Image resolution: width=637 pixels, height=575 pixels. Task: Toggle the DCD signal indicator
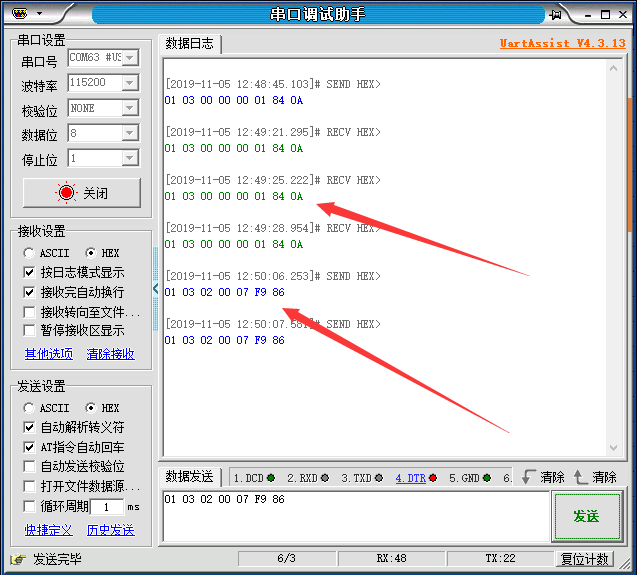click(271, 478)
